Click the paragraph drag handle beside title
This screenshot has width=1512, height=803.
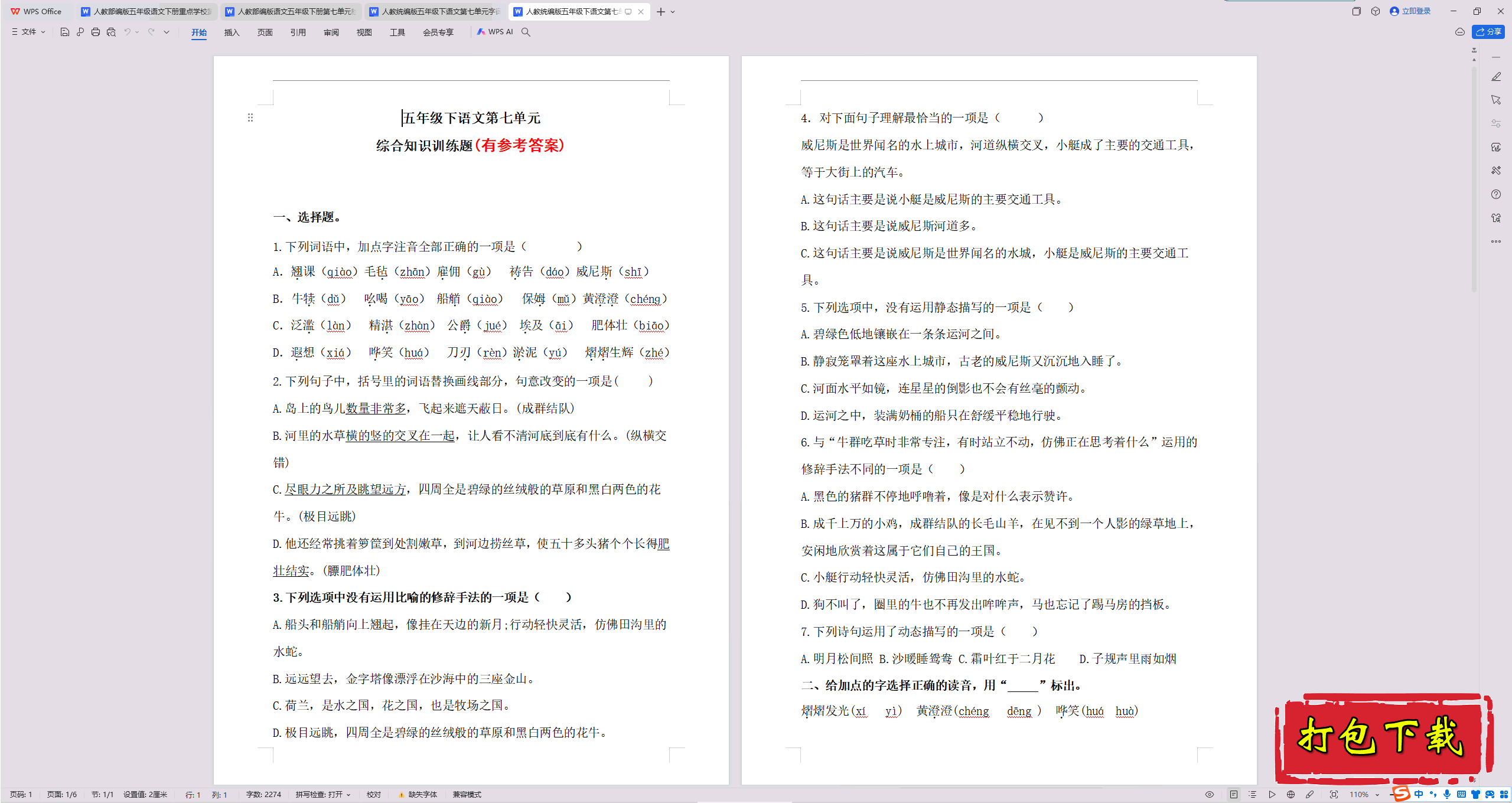(x=250, y=118)
